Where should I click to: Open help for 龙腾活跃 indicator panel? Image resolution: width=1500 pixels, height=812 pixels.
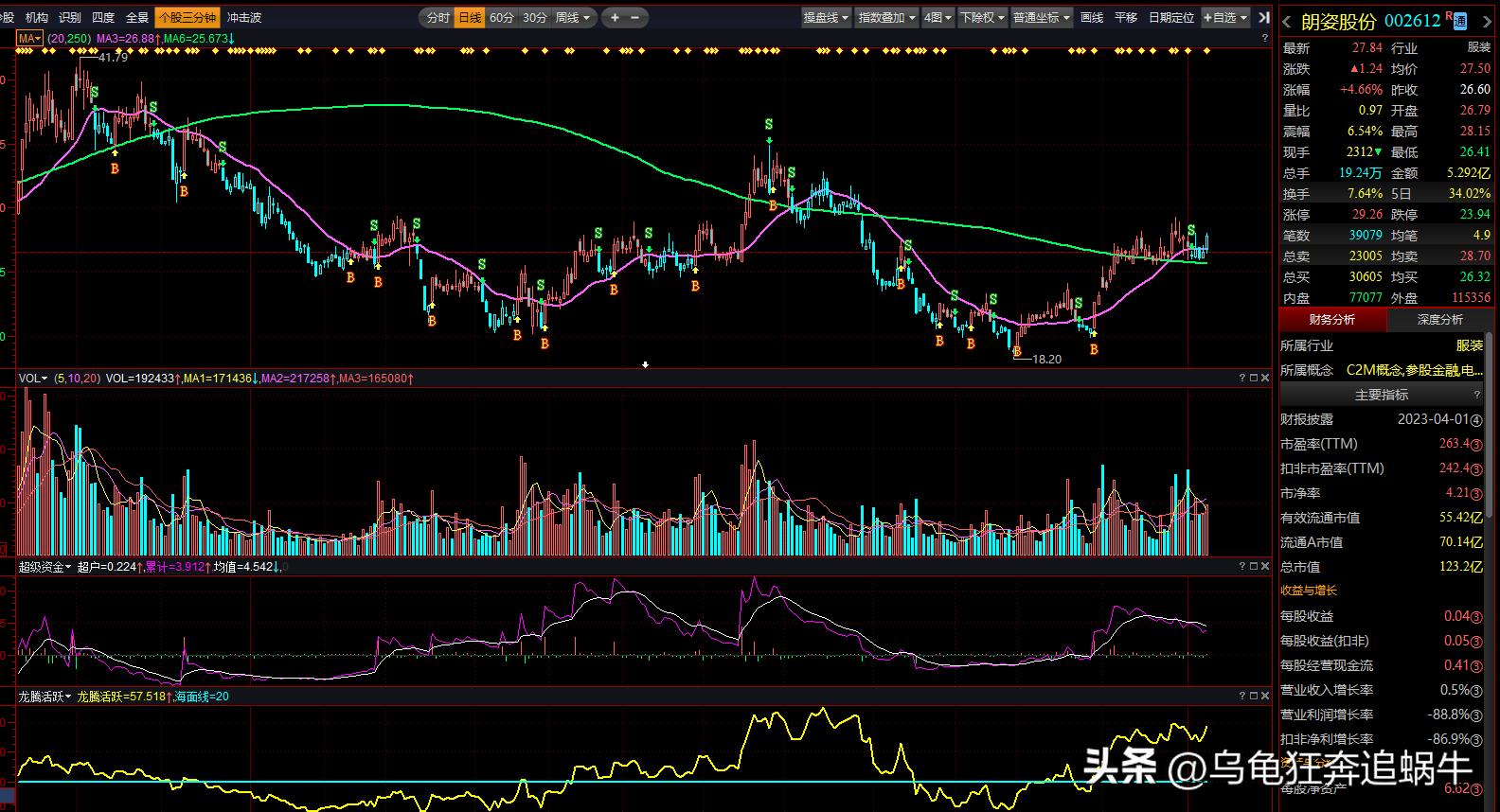click(1242, 696)
